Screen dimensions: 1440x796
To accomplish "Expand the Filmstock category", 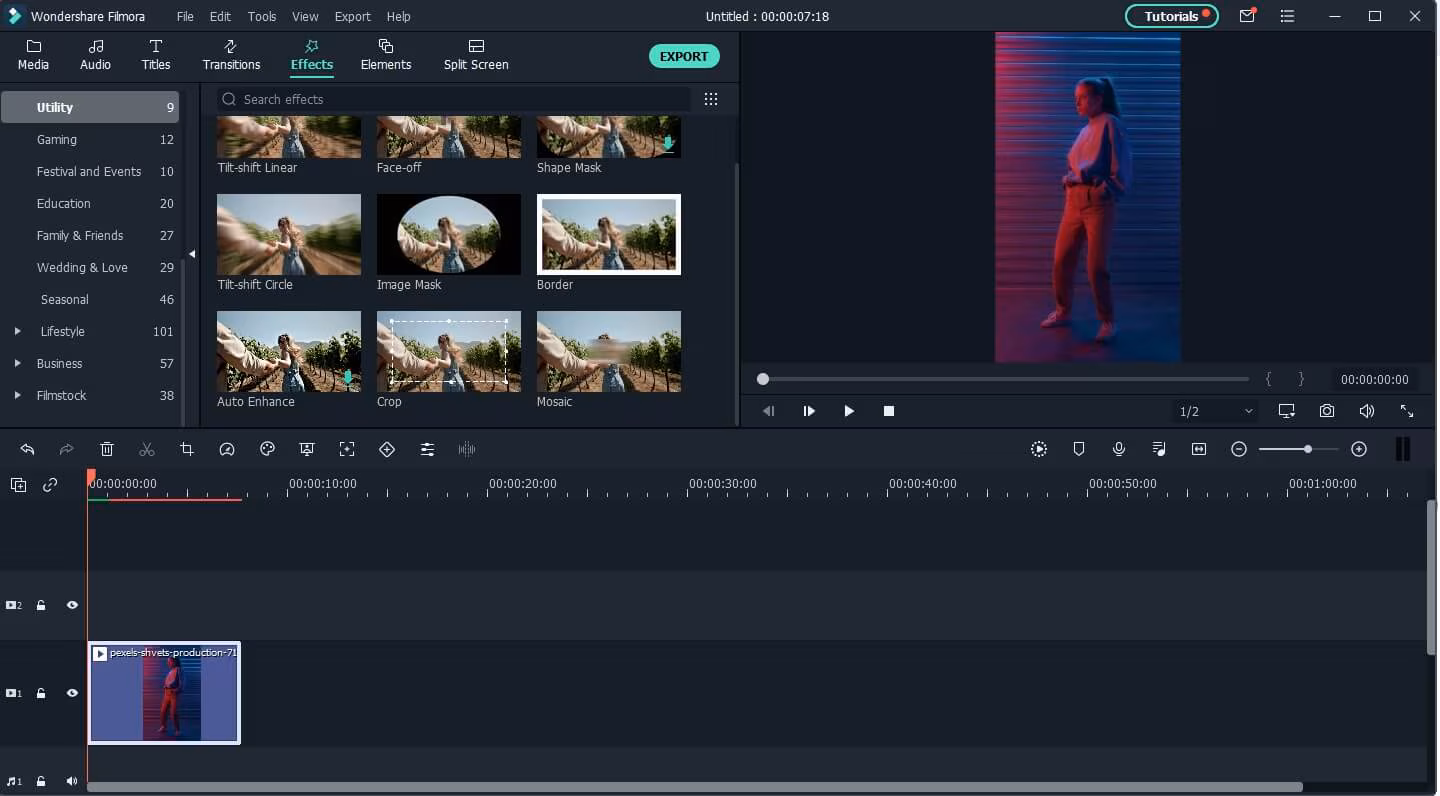I will point(17,395).
